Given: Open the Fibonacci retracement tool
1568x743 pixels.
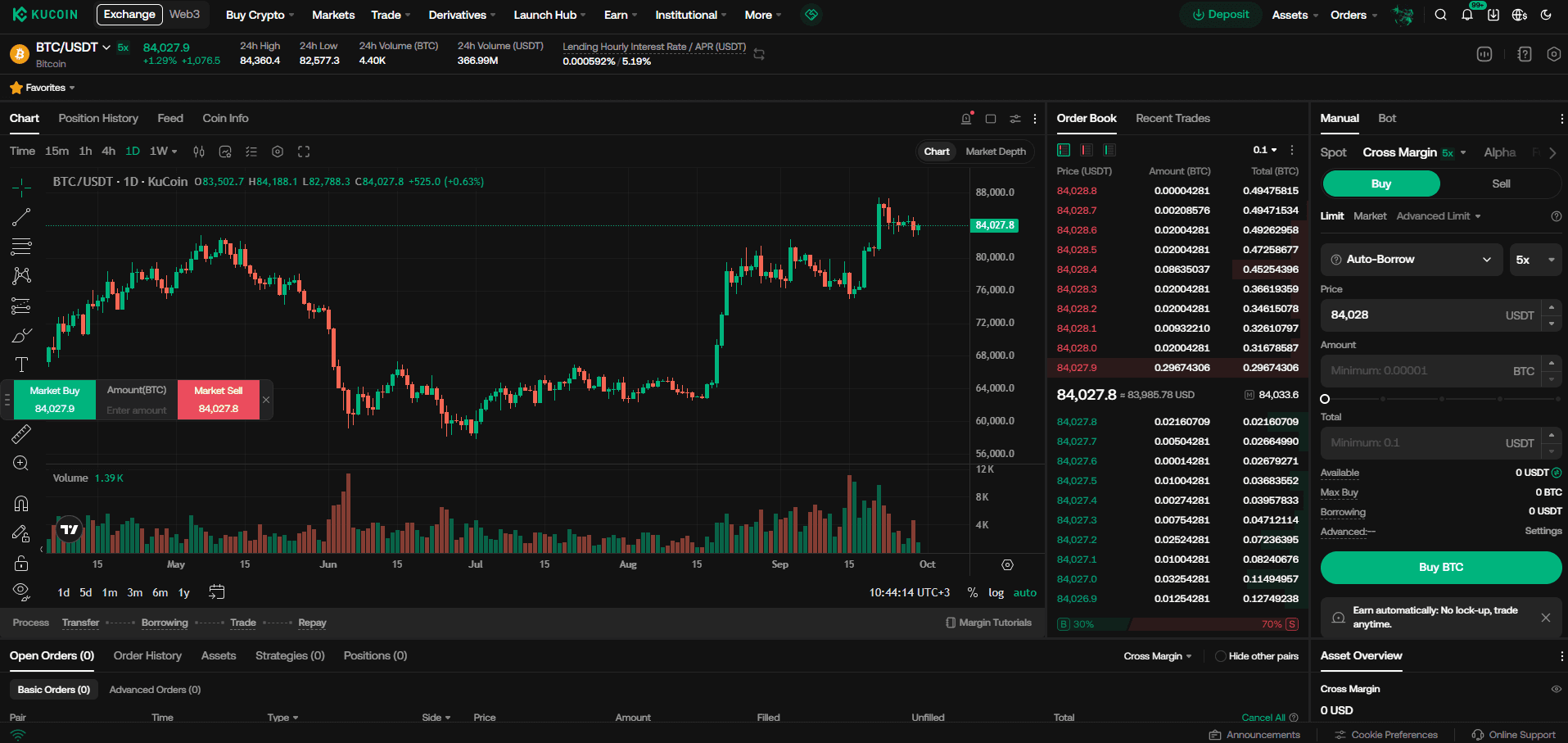Looking at the screenshot, I should point(21,246).
